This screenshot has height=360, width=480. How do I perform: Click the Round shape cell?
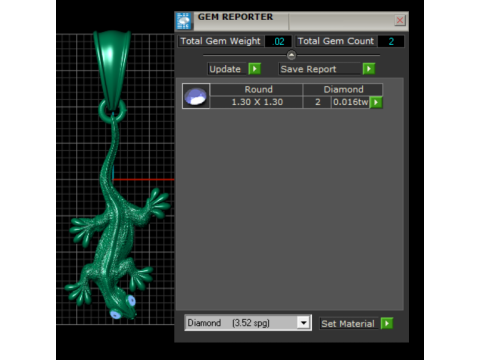tap(257, 89)
